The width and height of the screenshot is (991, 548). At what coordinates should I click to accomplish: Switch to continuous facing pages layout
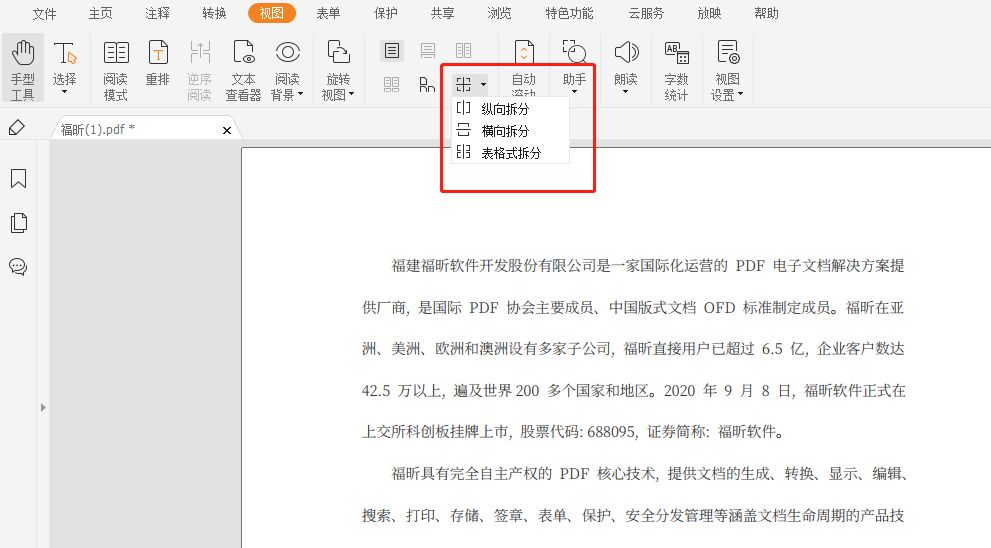point(391,85)
